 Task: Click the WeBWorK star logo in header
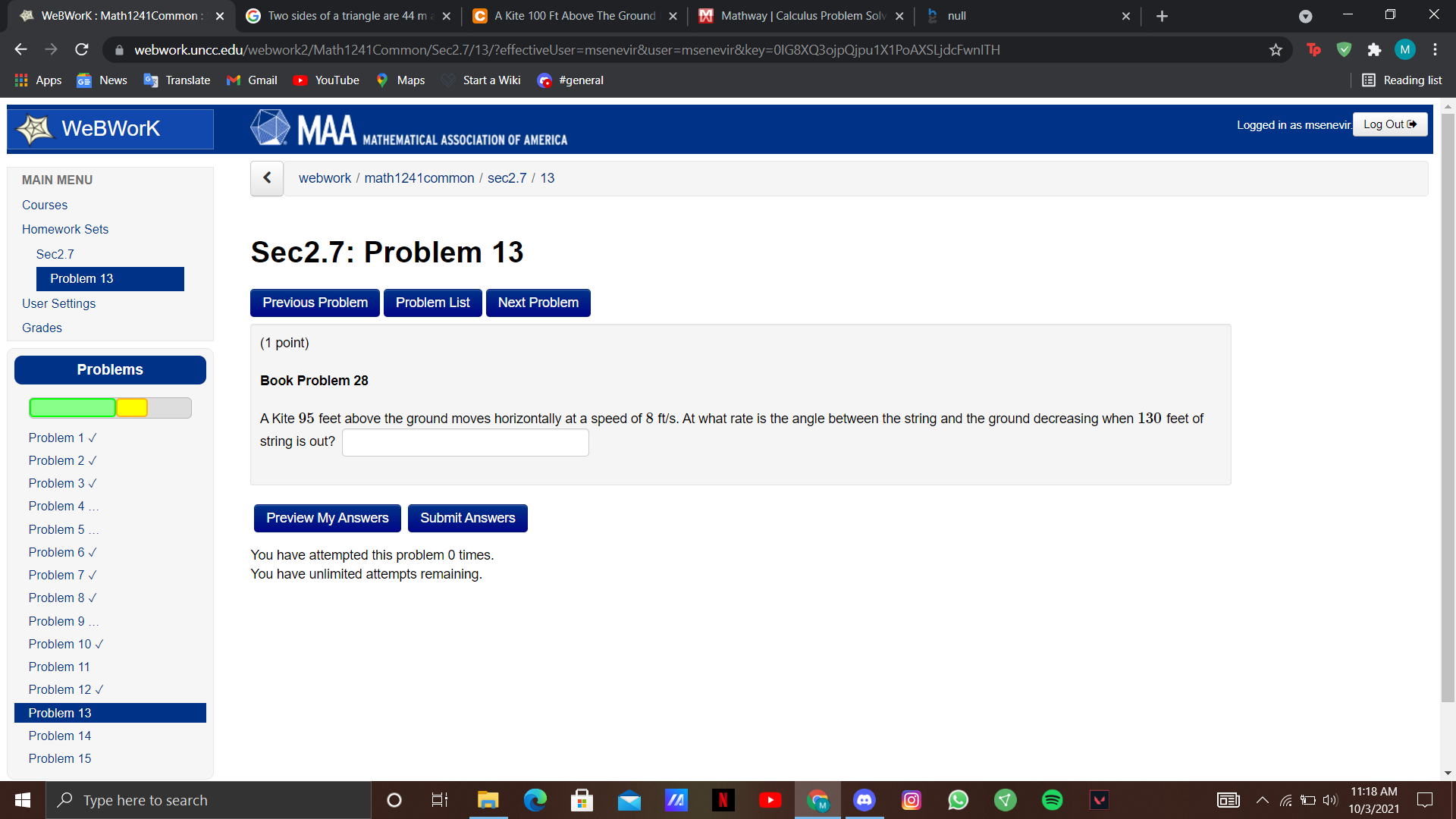click(35, 129)
